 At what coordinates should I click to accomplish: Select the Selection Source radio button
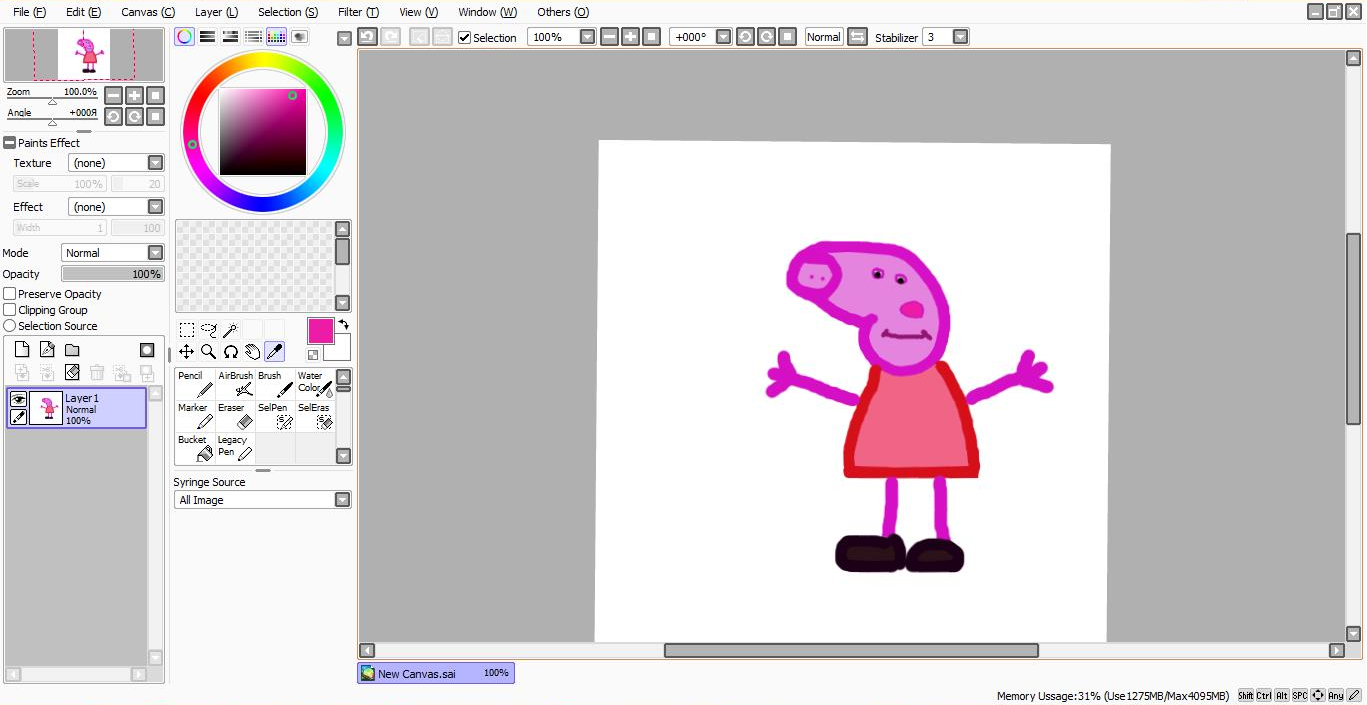[10, 326]
